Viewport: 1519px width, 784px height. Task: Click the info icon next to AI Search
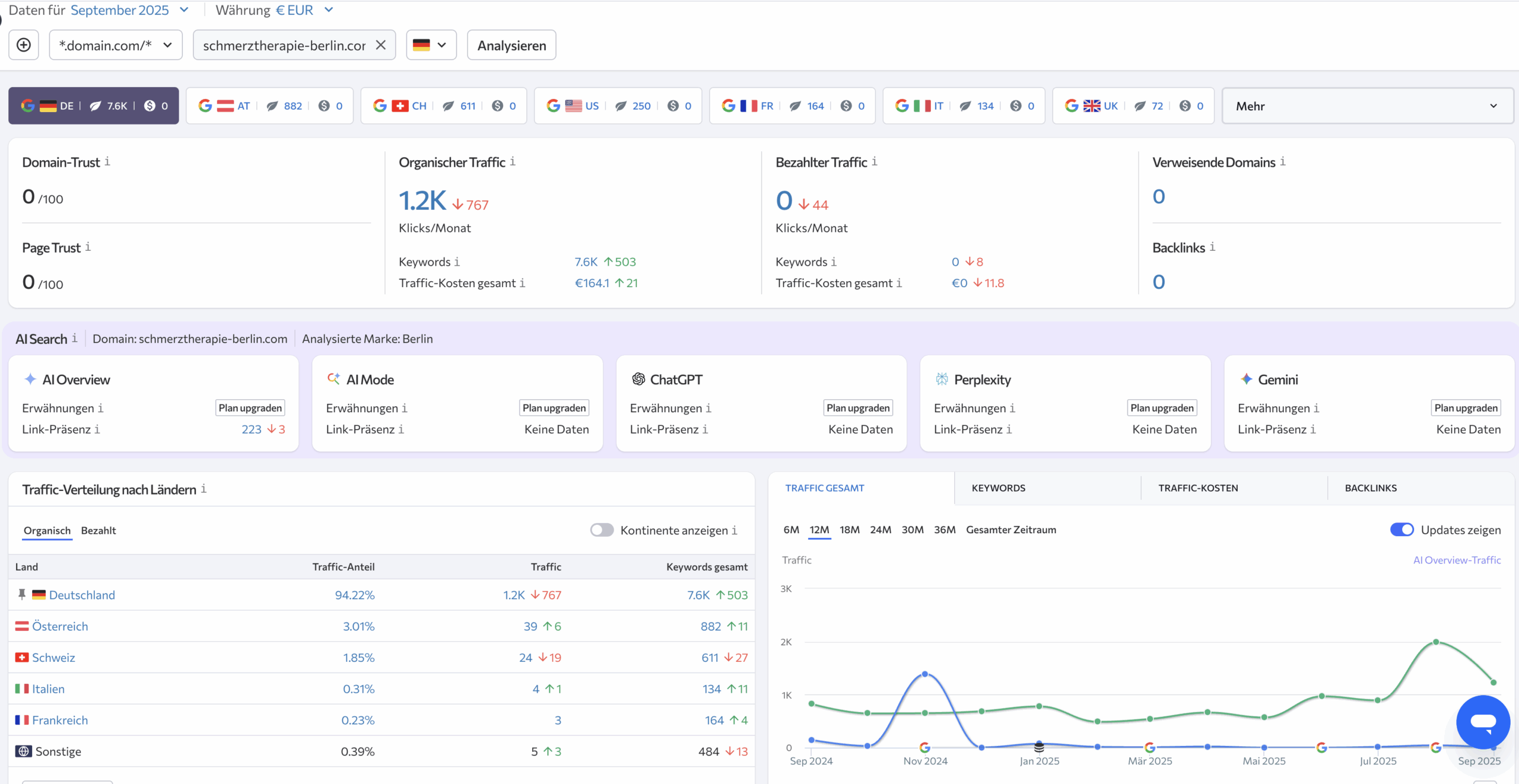[75, 338]
